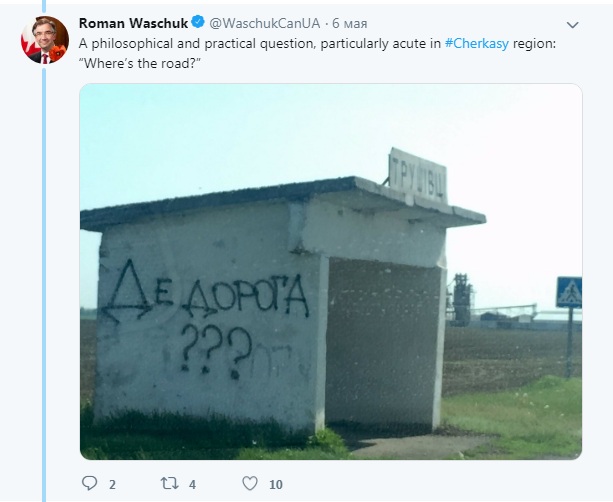This screenshot has height=502, width=613.
Task: Click the reply count number 2
Action: point(112,485)
